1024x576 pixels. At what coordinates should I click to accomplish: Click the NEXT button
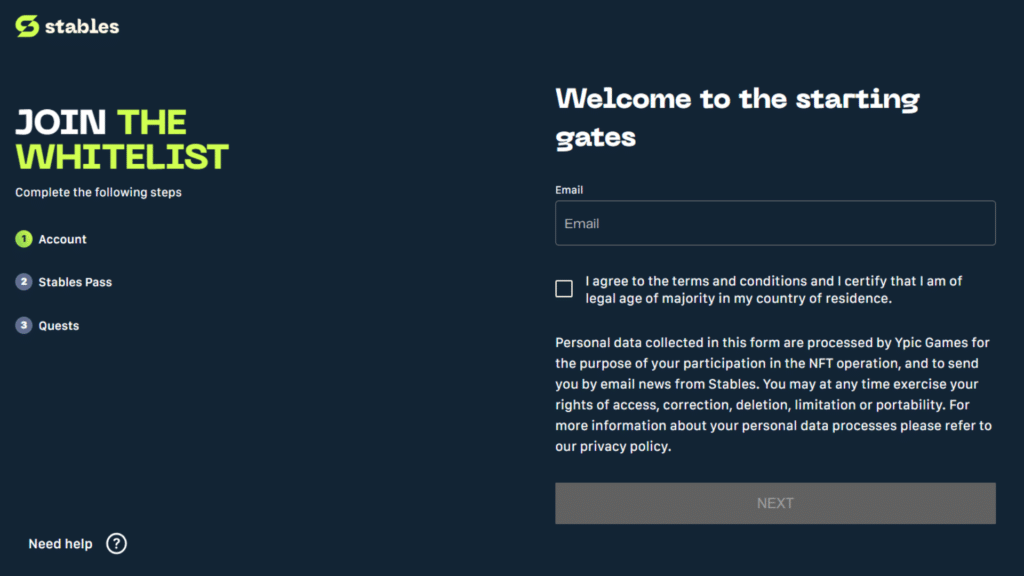[775, 504]
